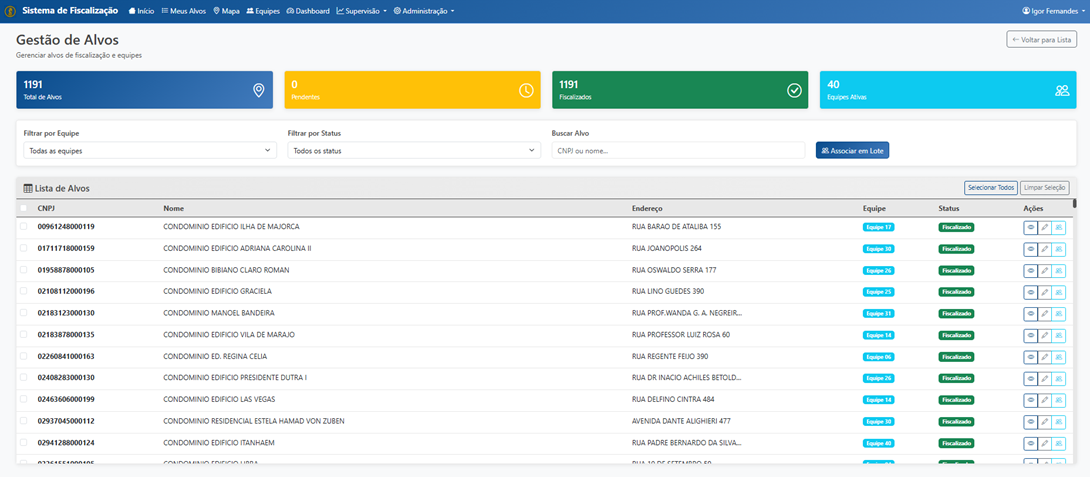
Task: Toggle the select-all checkbox in table header
Action: (24, 208)
